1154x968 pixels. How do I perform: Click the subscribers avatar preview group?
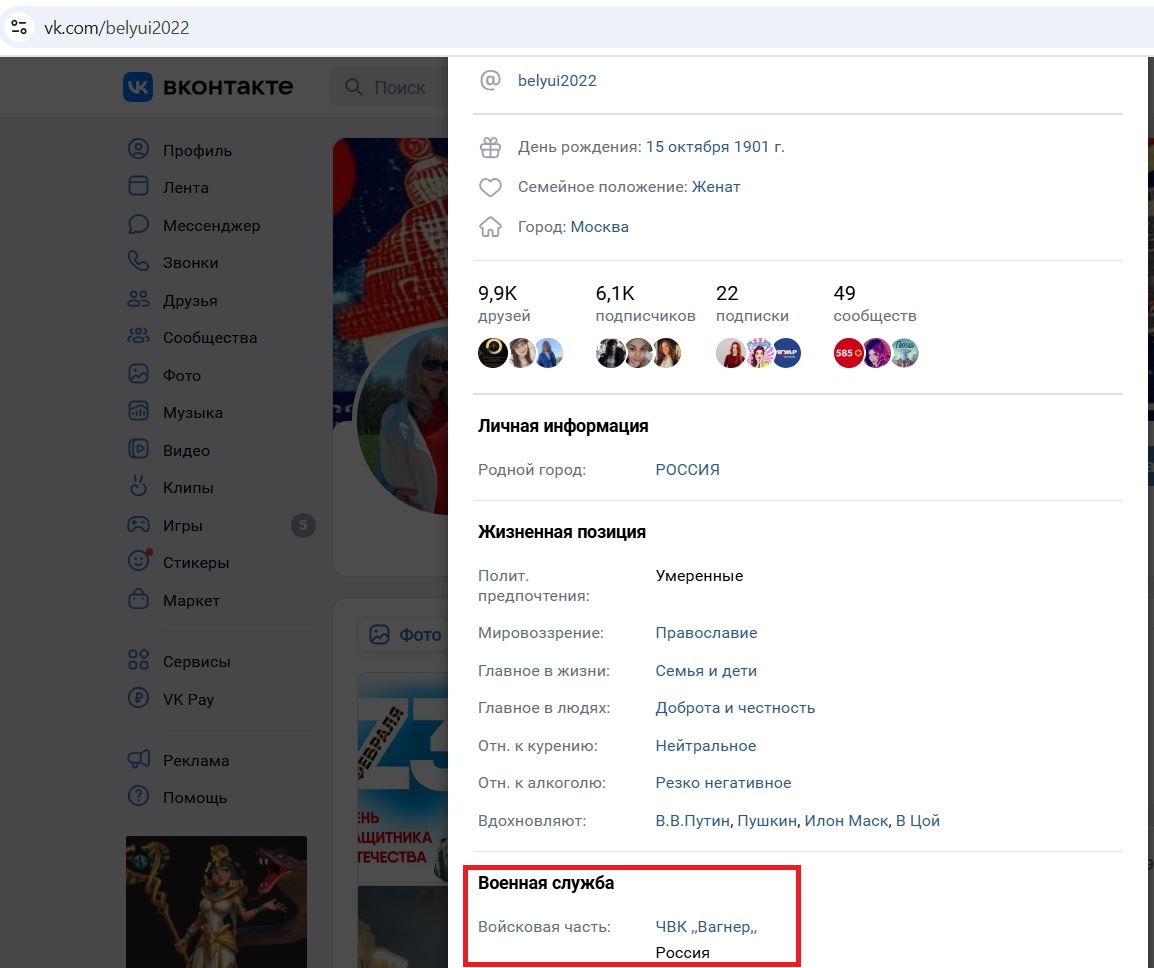[x=638, y=353]
